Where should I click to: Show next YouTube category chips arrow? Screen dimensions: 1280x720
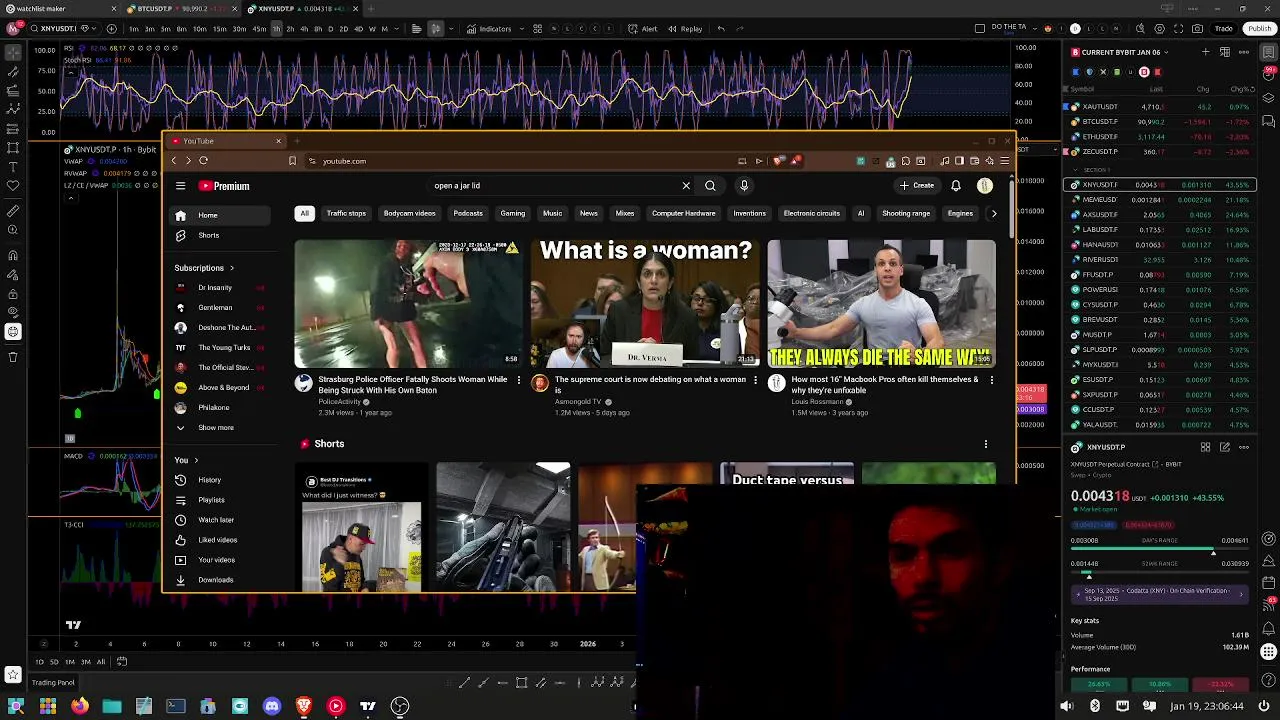[x=993, y=213]
